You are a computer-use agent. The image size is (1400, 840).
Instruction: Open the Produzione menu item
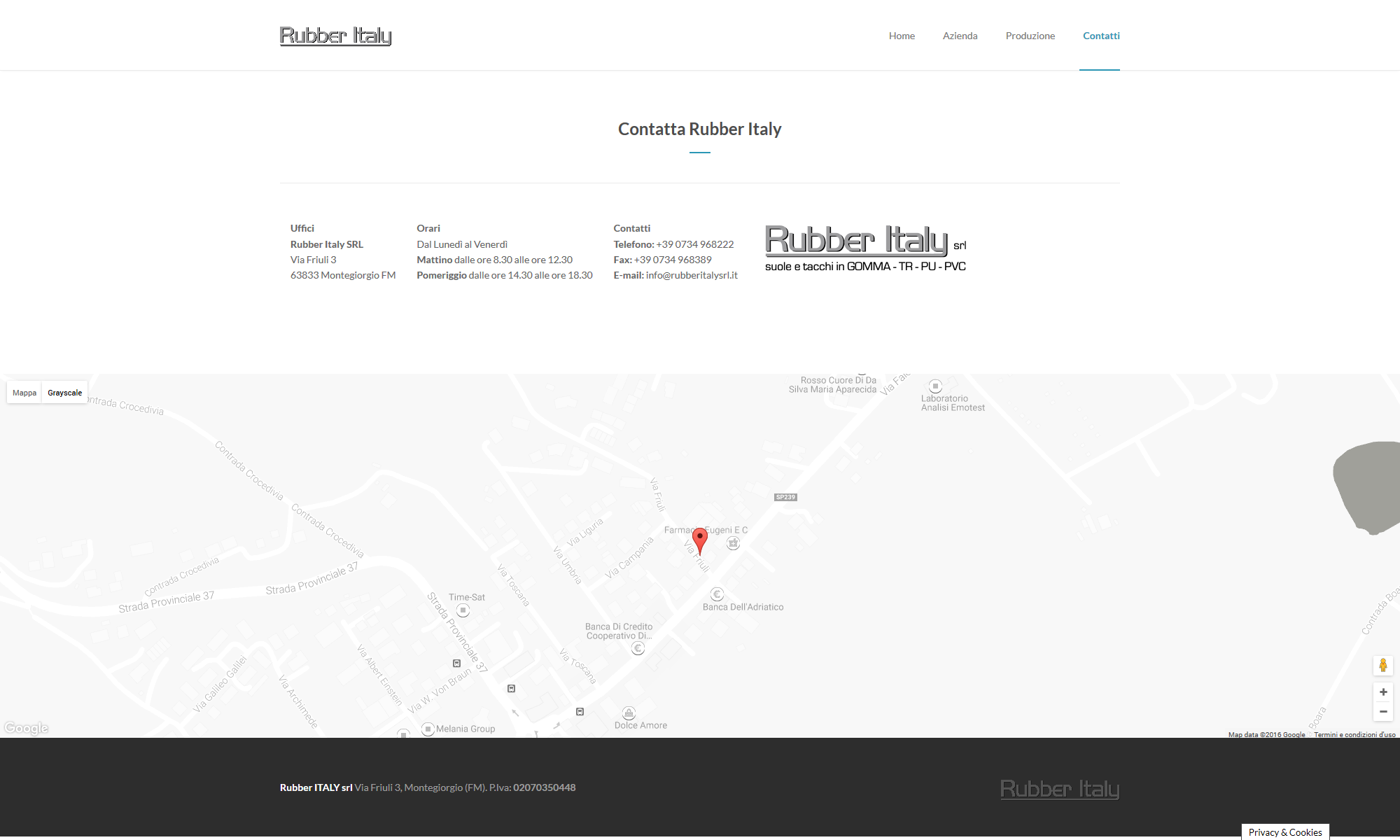coord(1030,36)
